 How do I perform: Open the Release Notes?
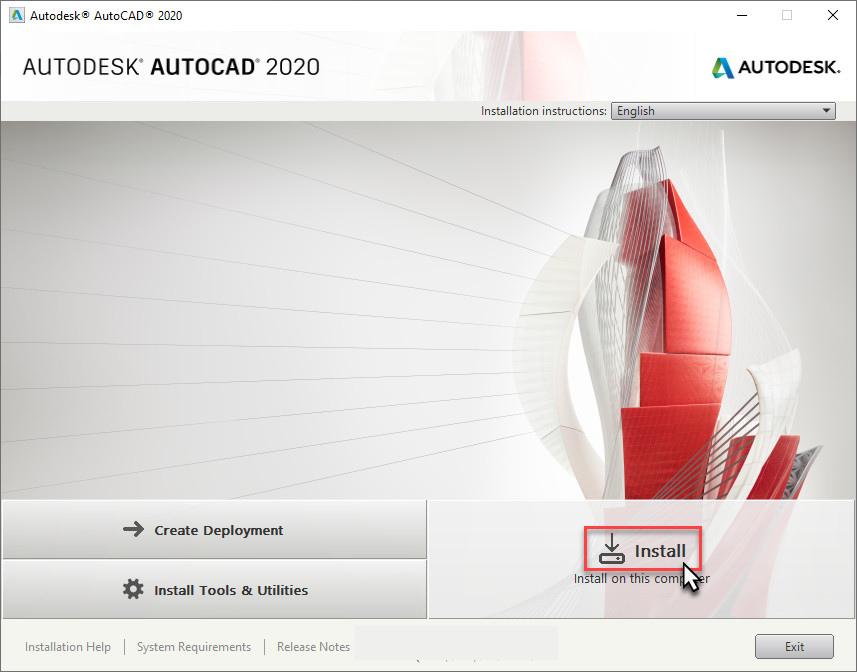pyautogui.click(x=312, y=646)
